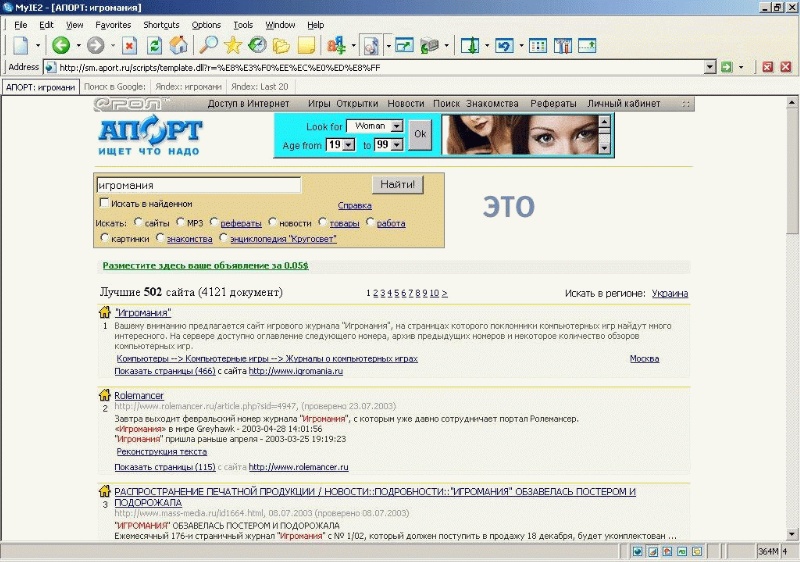
Task: Select the "рефераты" radio button
Action: click(214, 222)
